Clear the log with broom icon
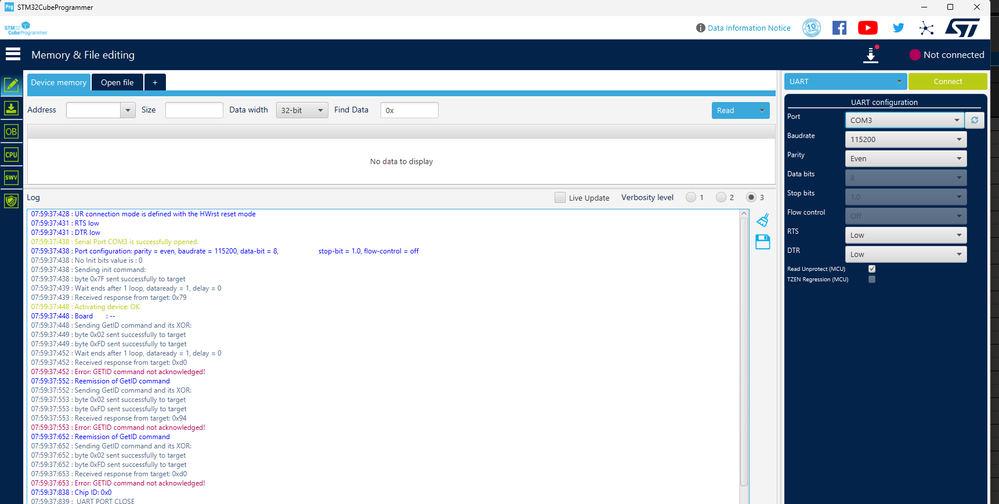The width and height of the screenshot is (999, 504). tap(763, 220)
